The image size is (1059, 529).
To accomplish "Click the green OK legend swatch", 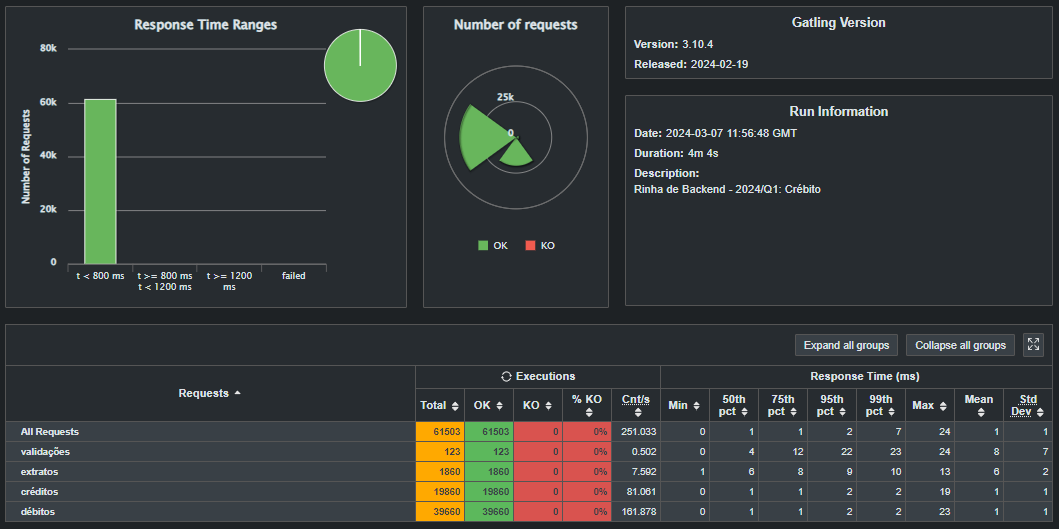I will (482, 245).
